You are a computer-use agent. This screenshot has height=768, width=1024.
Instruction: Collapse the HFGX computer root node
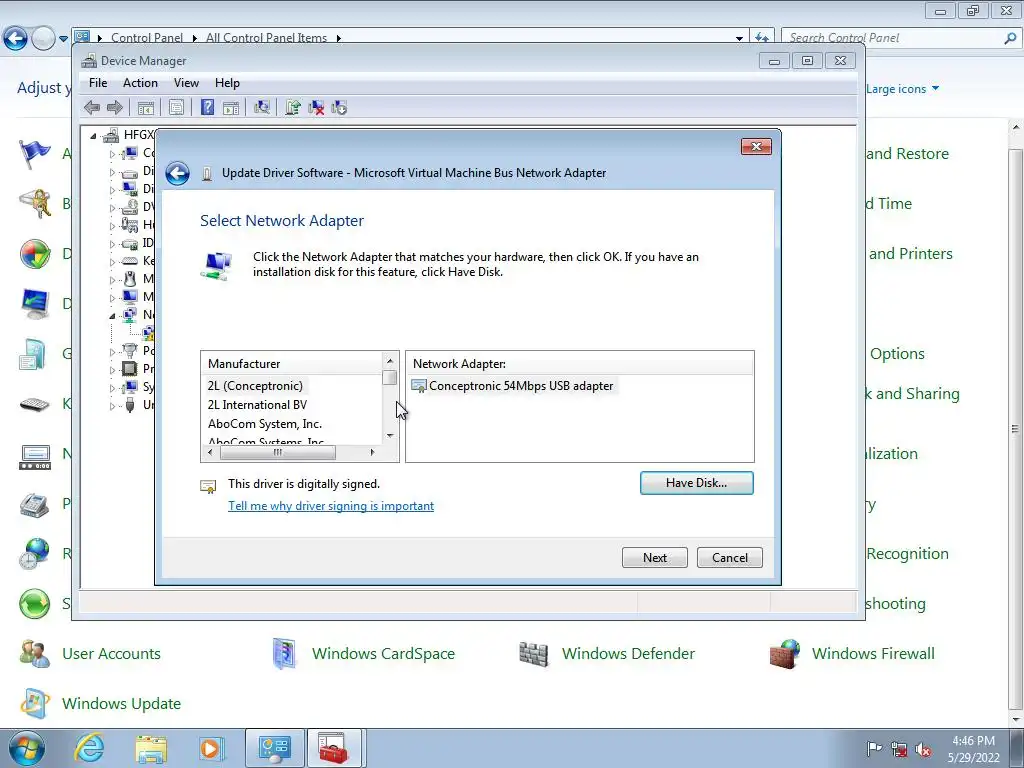[93, 136]
